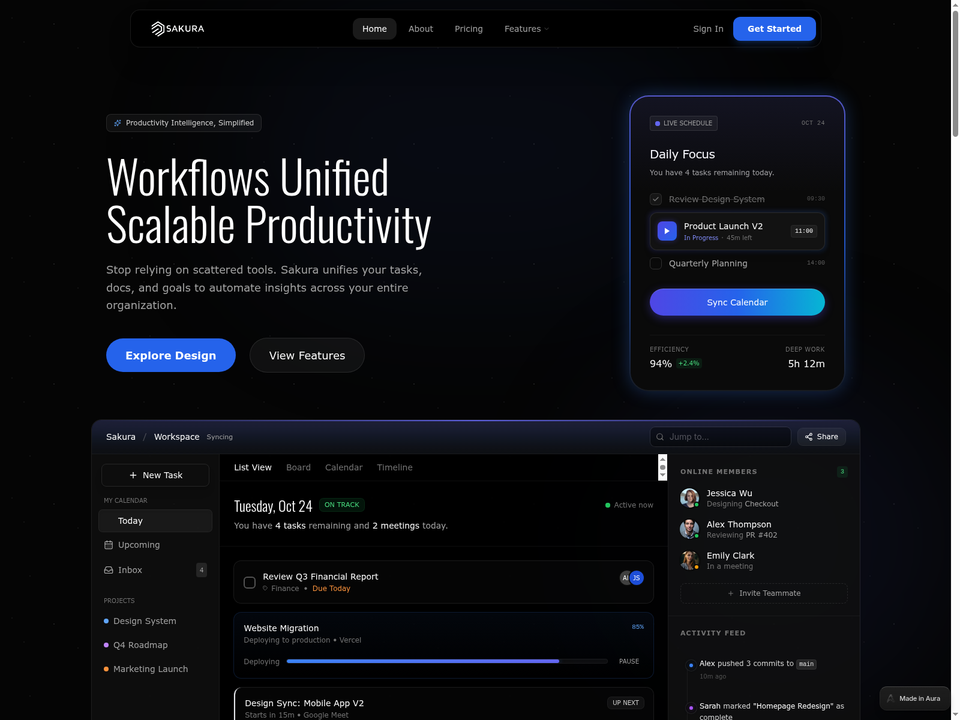
Task: Check the Quarterly Planning checkbox
Action: pyautogui.click(x=656, y=263)
